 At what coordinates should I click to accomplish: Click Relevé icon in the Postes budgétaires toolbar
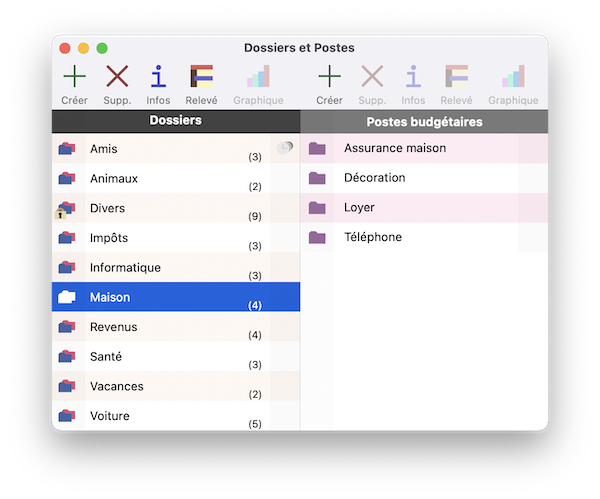pyautogui.click(x=457, y=76)
